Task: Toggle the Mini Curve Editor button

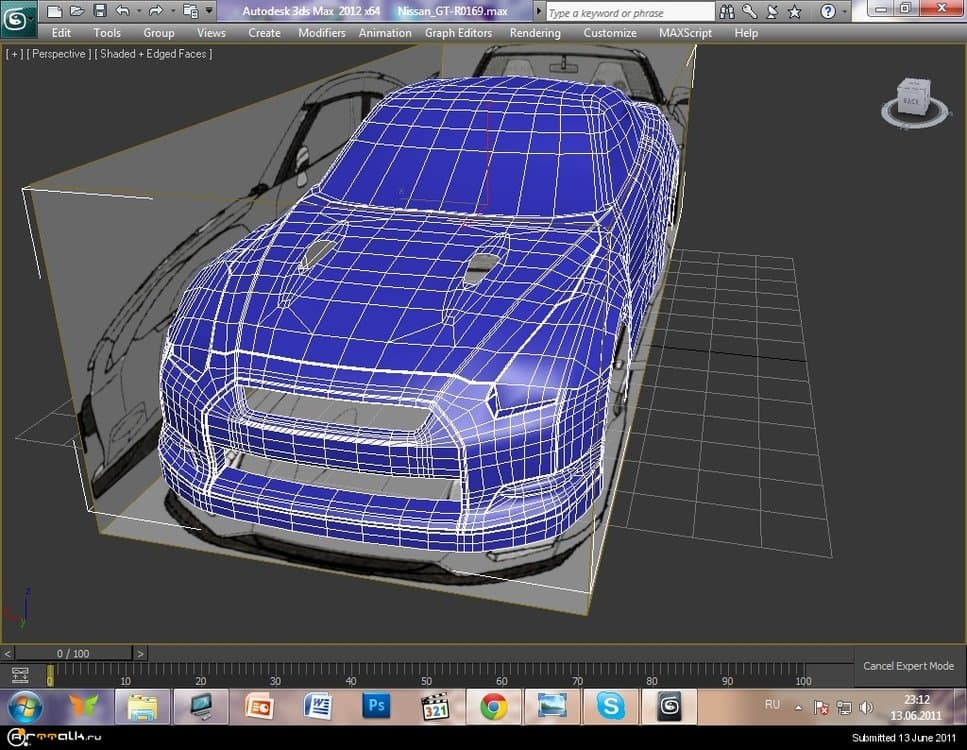Action: click(19, 675)
